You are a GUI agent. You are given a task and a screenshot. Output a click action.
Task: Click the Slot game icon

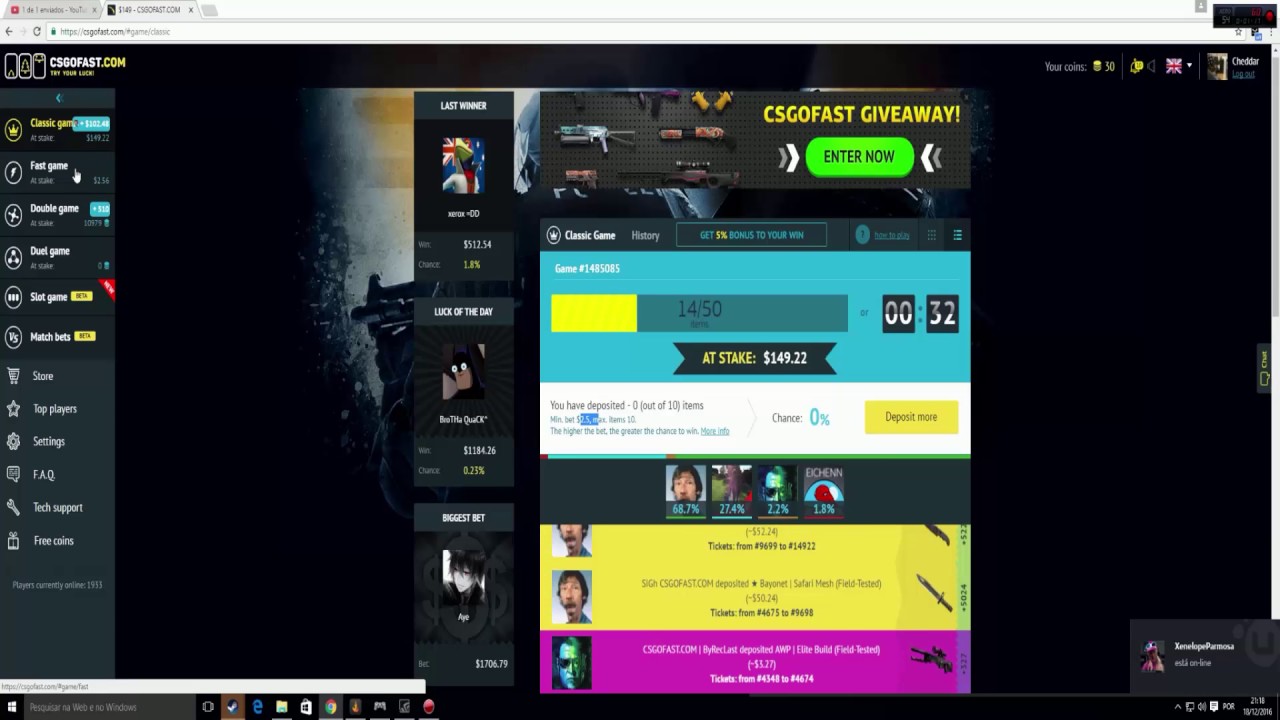point(13,297)
